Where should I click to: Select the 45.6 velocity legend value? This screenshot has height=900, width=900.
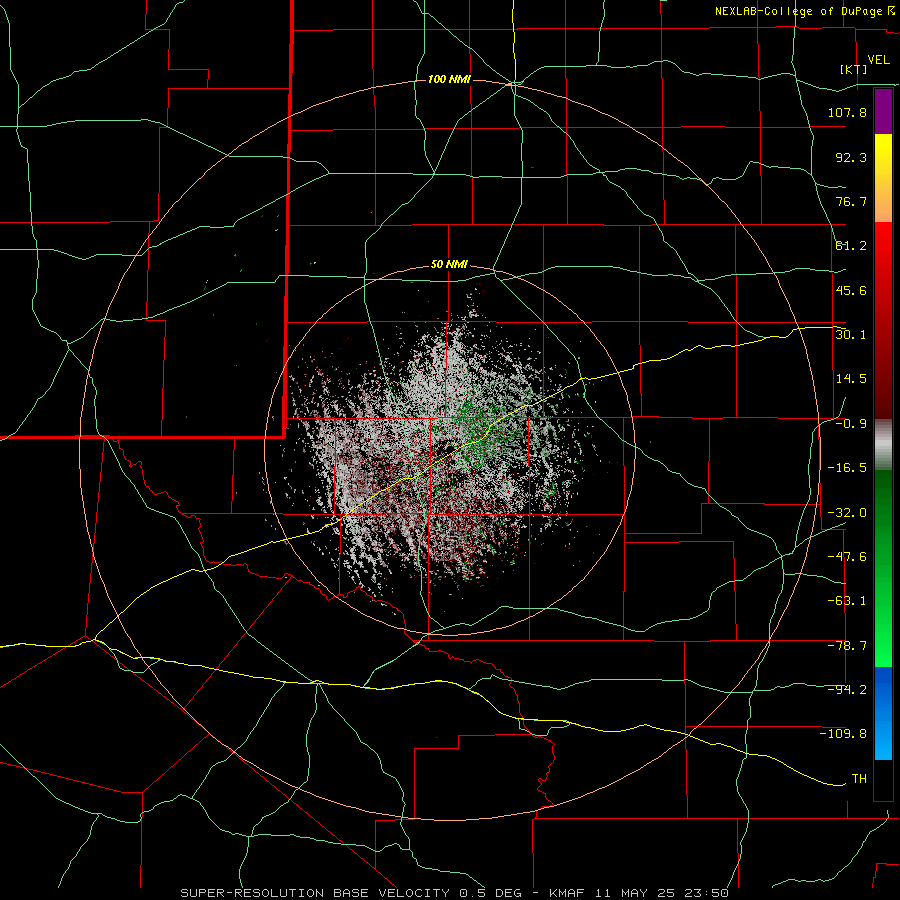[x=851, y=290]
